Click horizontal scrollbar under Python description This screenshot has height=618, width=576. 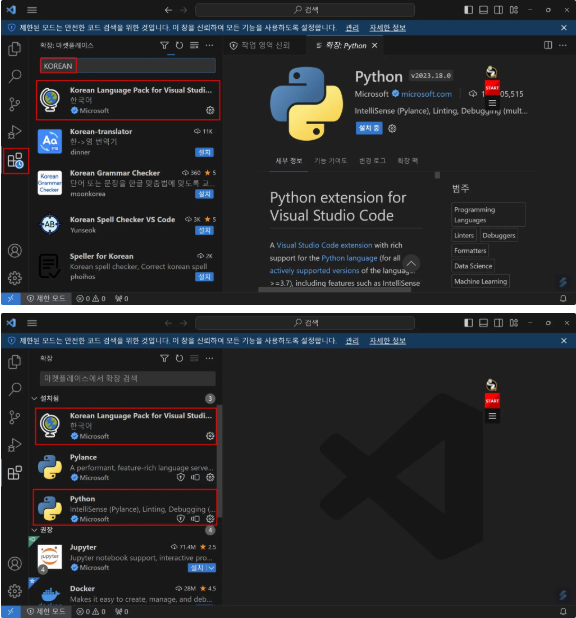334,290
